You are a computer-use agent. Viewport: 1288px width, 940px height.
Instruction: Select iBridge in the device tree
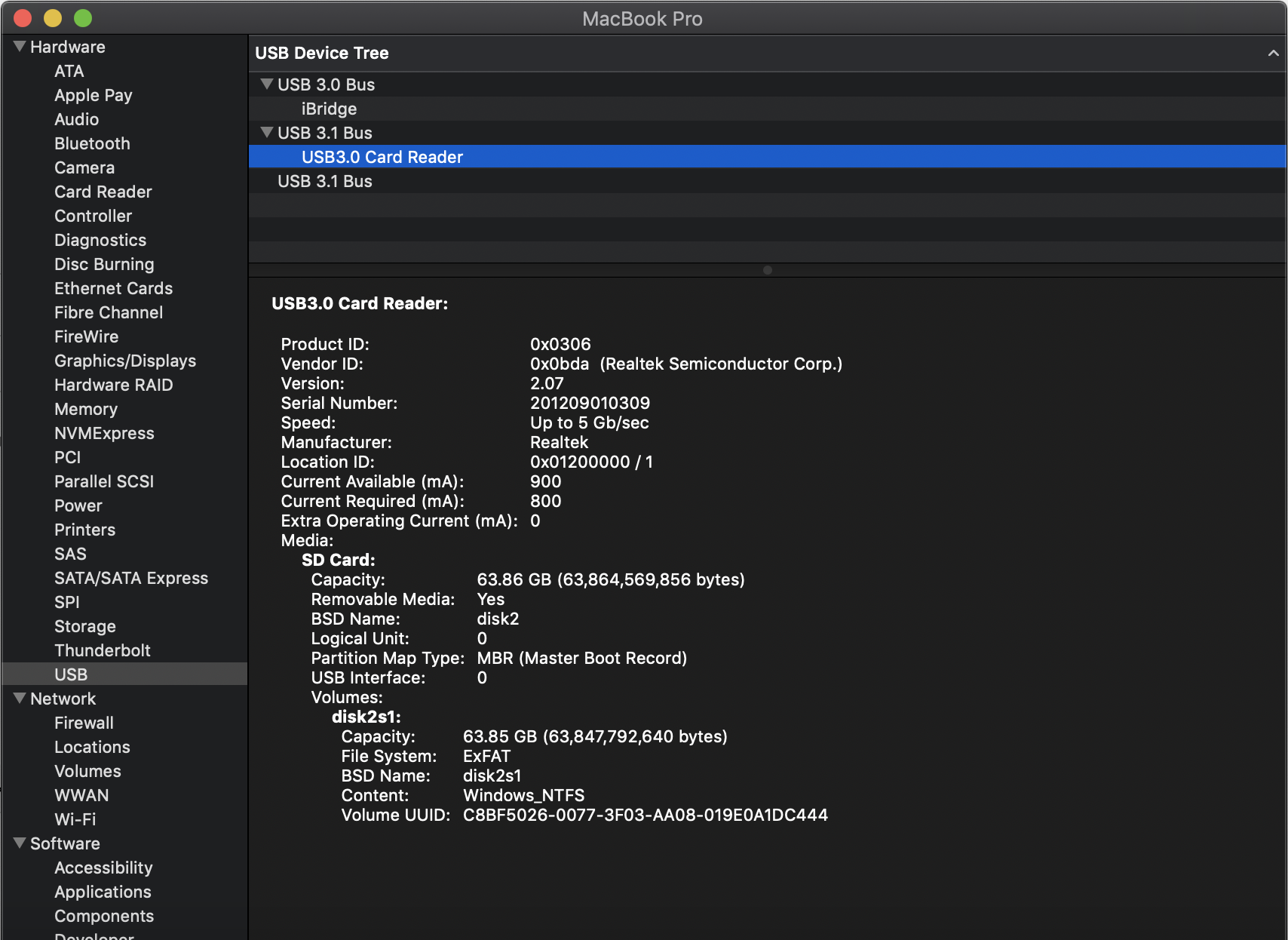point(329,109)
